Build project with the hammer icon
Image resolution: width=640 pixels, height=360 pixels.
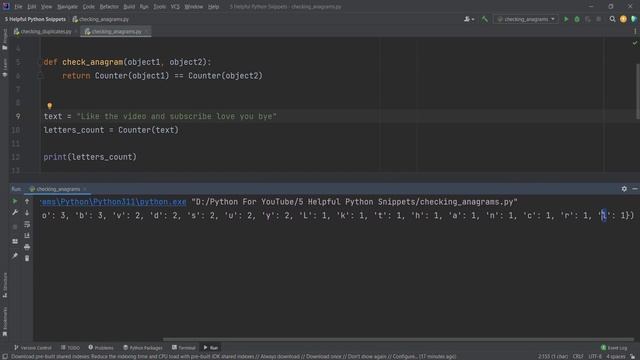click(484, 19)
